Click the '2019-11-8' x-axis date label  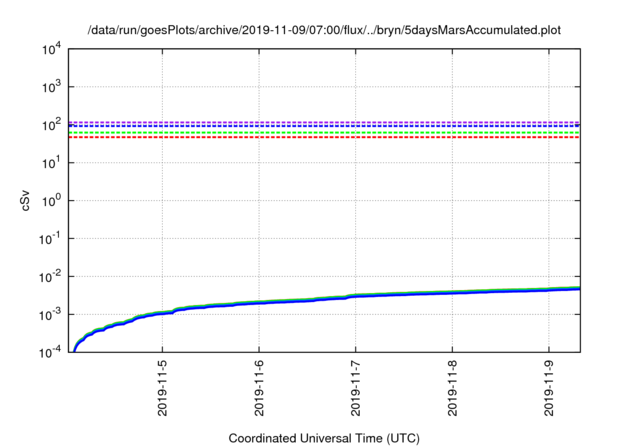pyautogui.click(x=452, y=388)
